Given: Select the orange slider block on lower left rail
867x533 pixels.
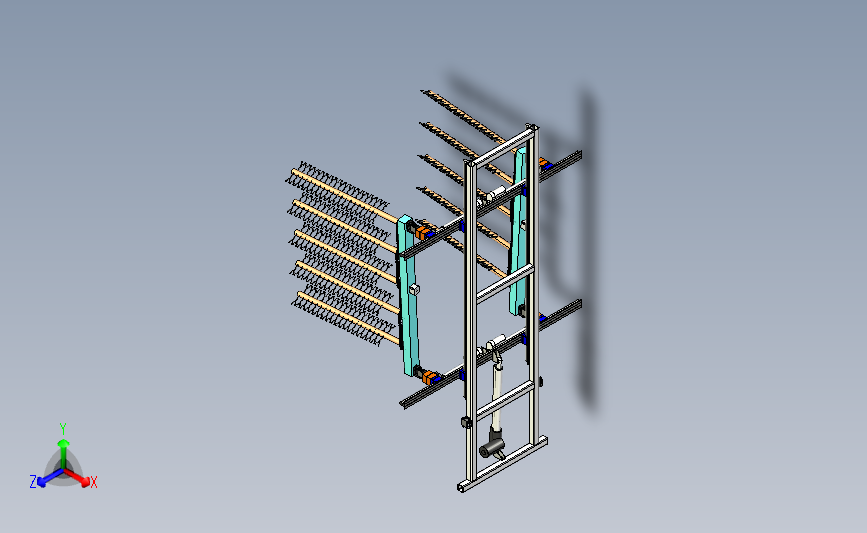Looking at the screenshot, I should [429, 378].
